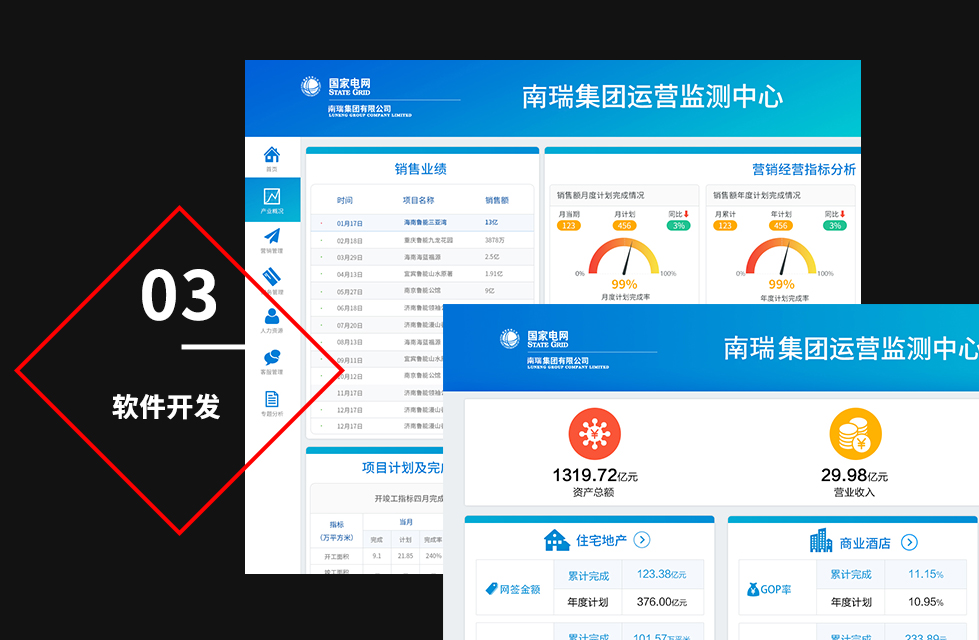Open 客服管理 chat bubbles icon
Viewport: 979px width, 640px height.
(272, 357)
